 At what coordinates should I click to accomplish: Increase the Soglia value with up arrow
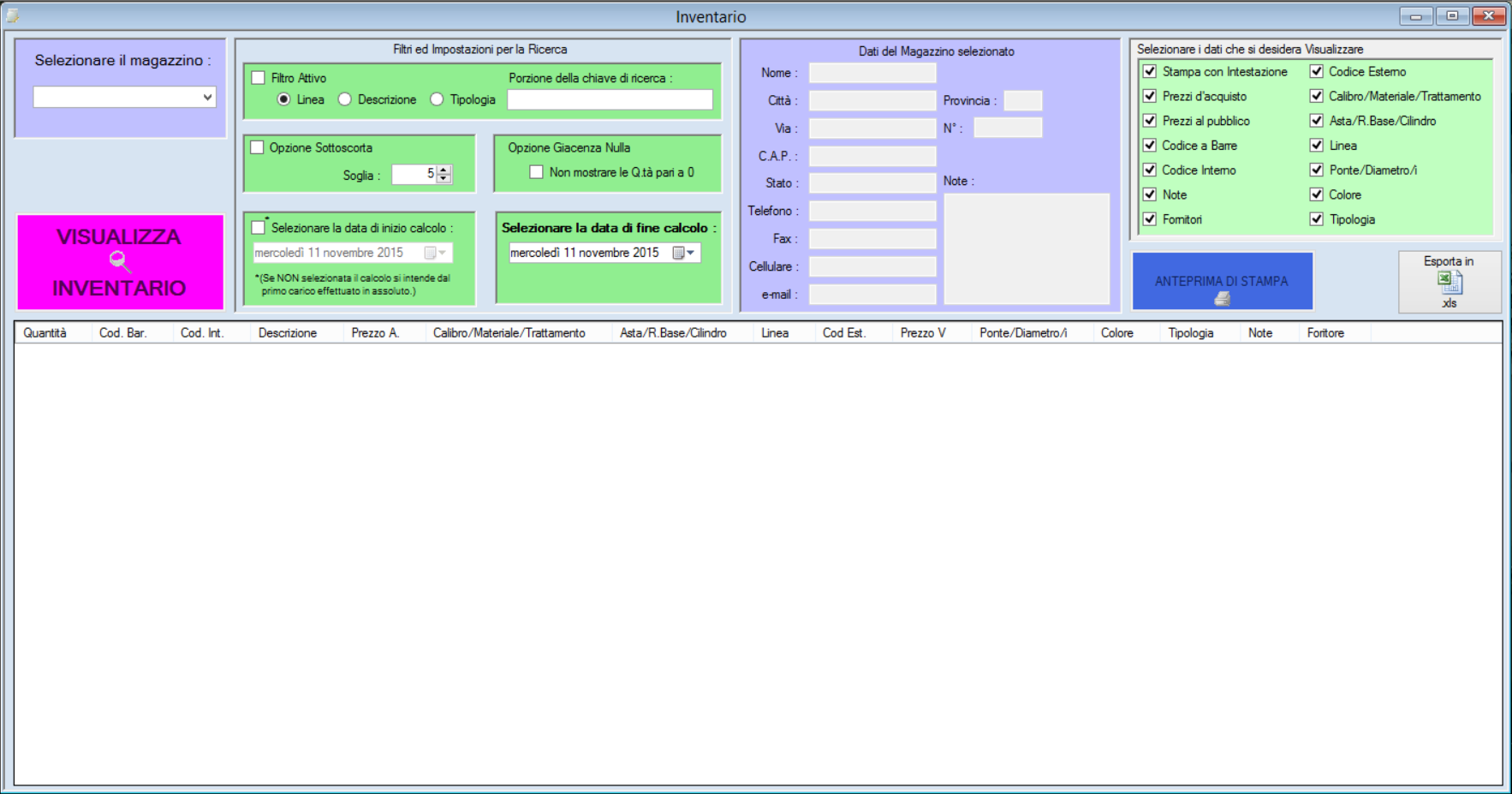443,169
